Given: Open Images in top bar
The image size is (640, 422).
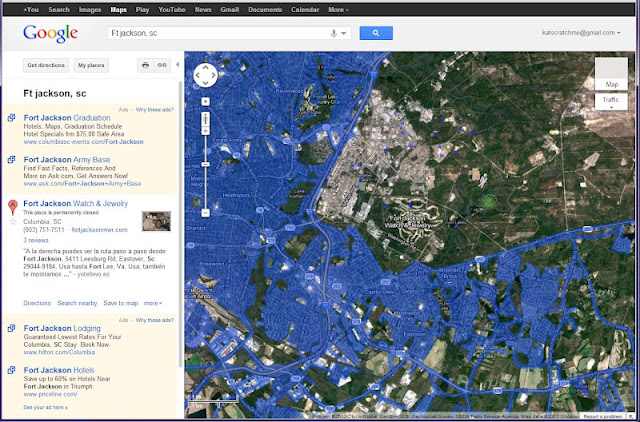Looking at the screenshot, I should pos(90,9).
